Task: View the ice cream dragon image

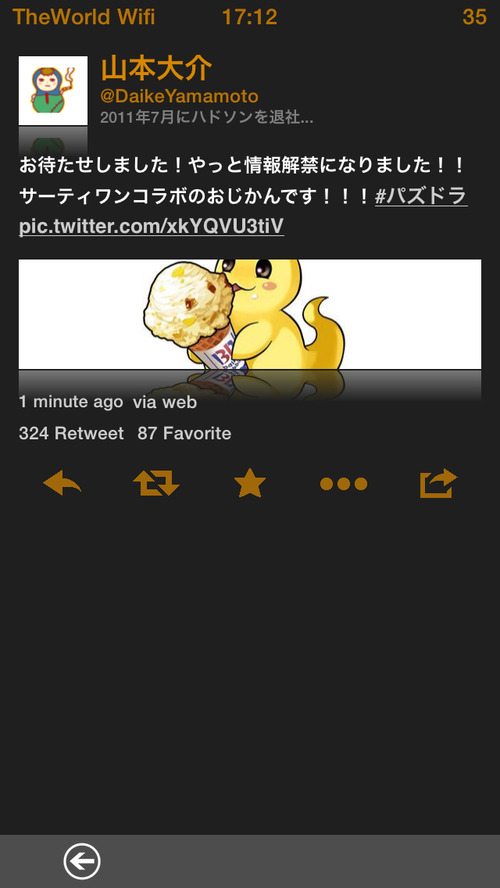Action: pos(250,314)
